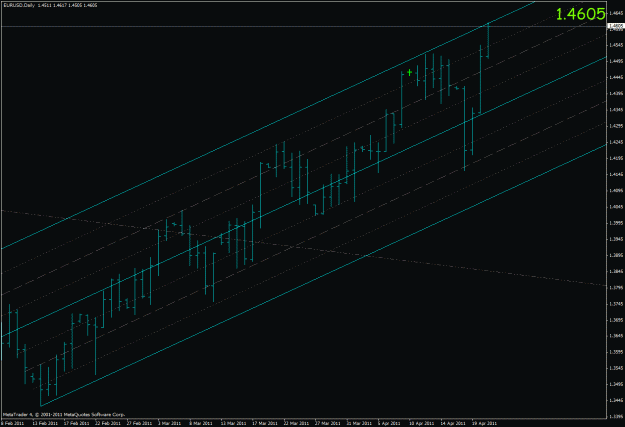The image size is (625, 427).
Task: Click the 1.3495 price scale label
Action: (x=616, y=384)
